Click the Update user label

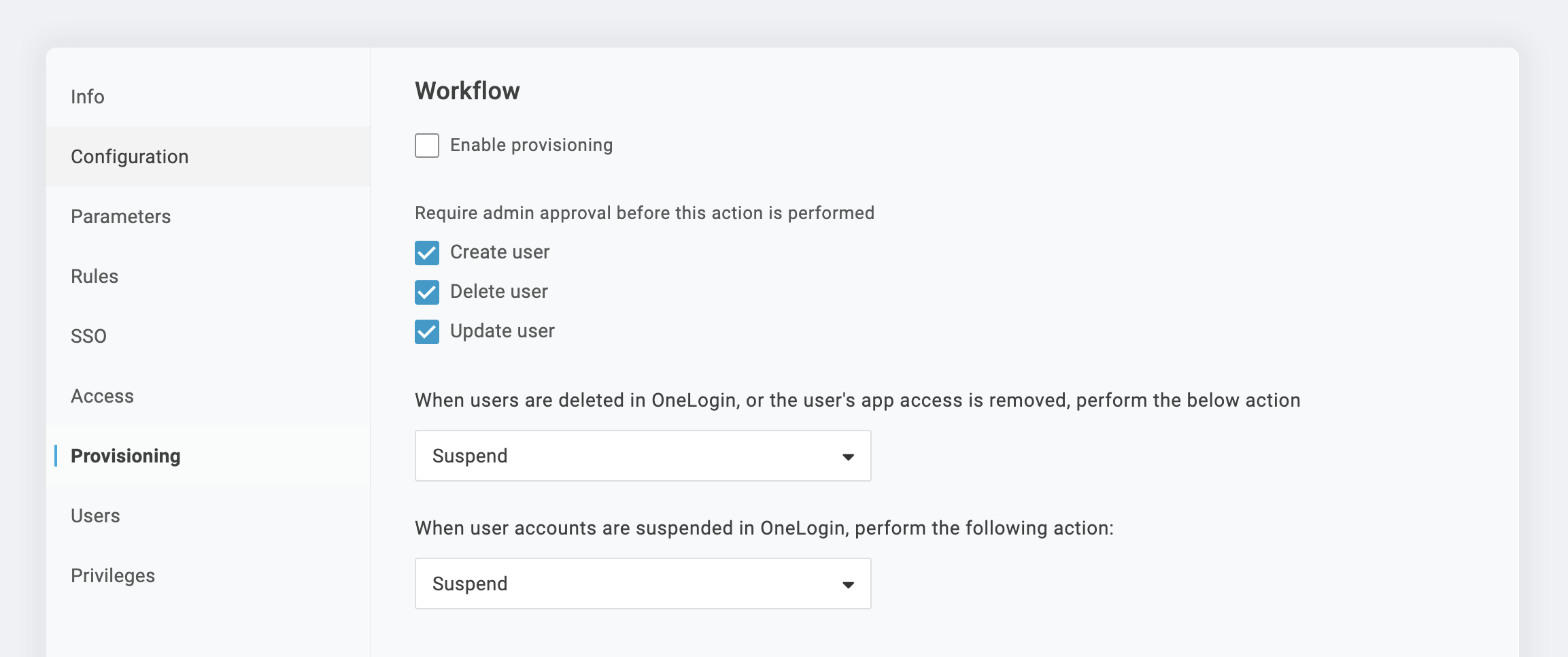502,331
